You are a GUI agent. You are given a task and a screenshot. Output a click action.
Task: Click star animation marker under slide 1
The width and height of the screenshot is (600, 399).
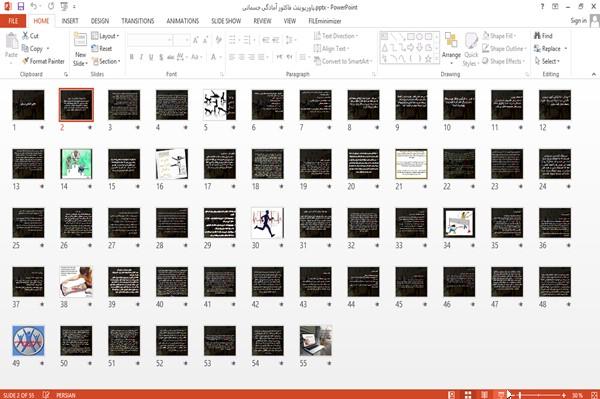(42, 127)
